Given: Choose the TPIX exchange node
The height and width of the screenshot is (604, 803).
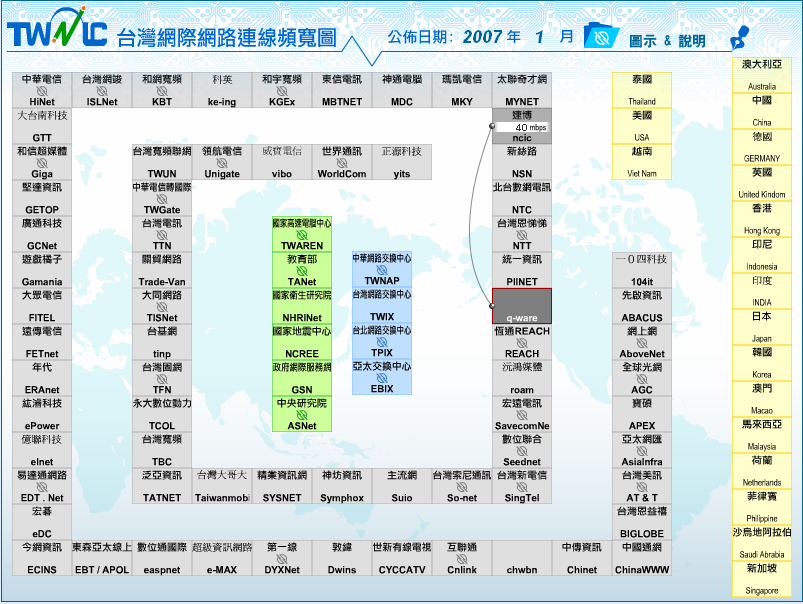Looking at the screenshot, I should click(x=382, y=341).
